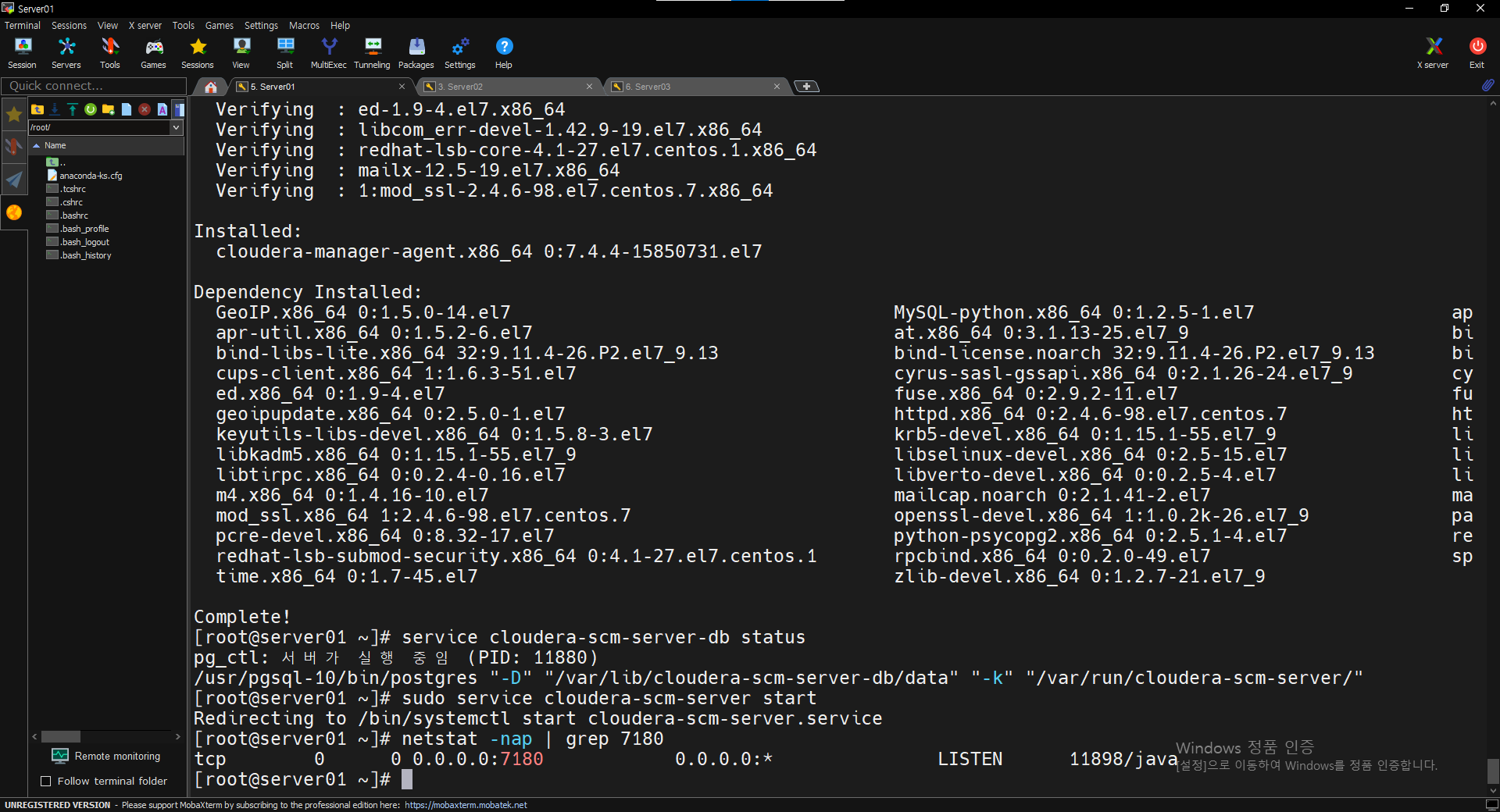Open the Sftp orange globe sidebar tab
The image size is (1500, 812).
(14, 212)
